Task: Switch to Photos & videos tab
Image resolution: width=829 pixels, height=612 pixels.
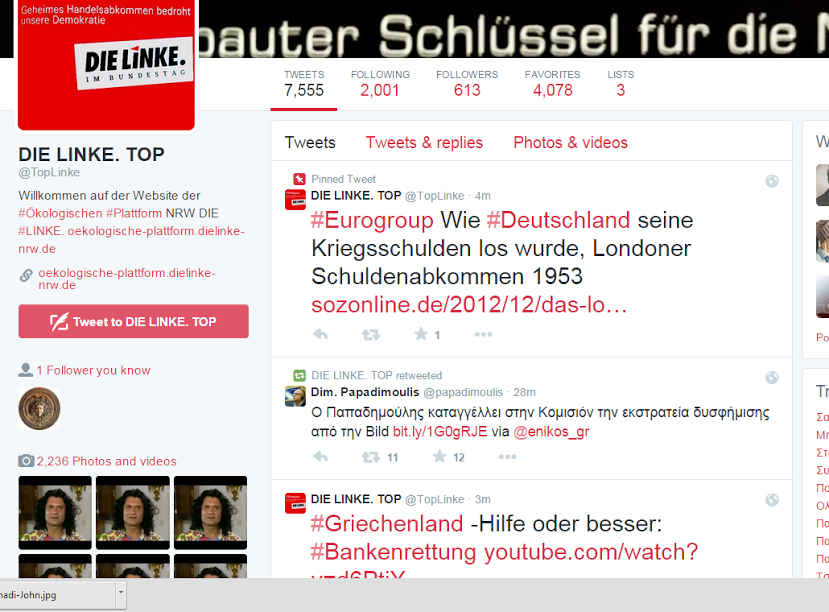Action: tap(570, 143)
